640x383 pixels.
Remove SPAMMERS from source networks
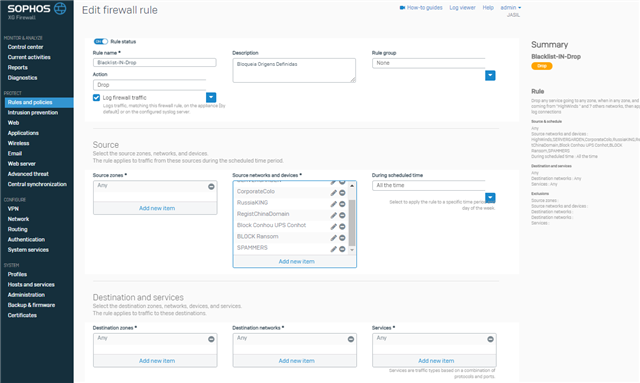tap(342, 249)
